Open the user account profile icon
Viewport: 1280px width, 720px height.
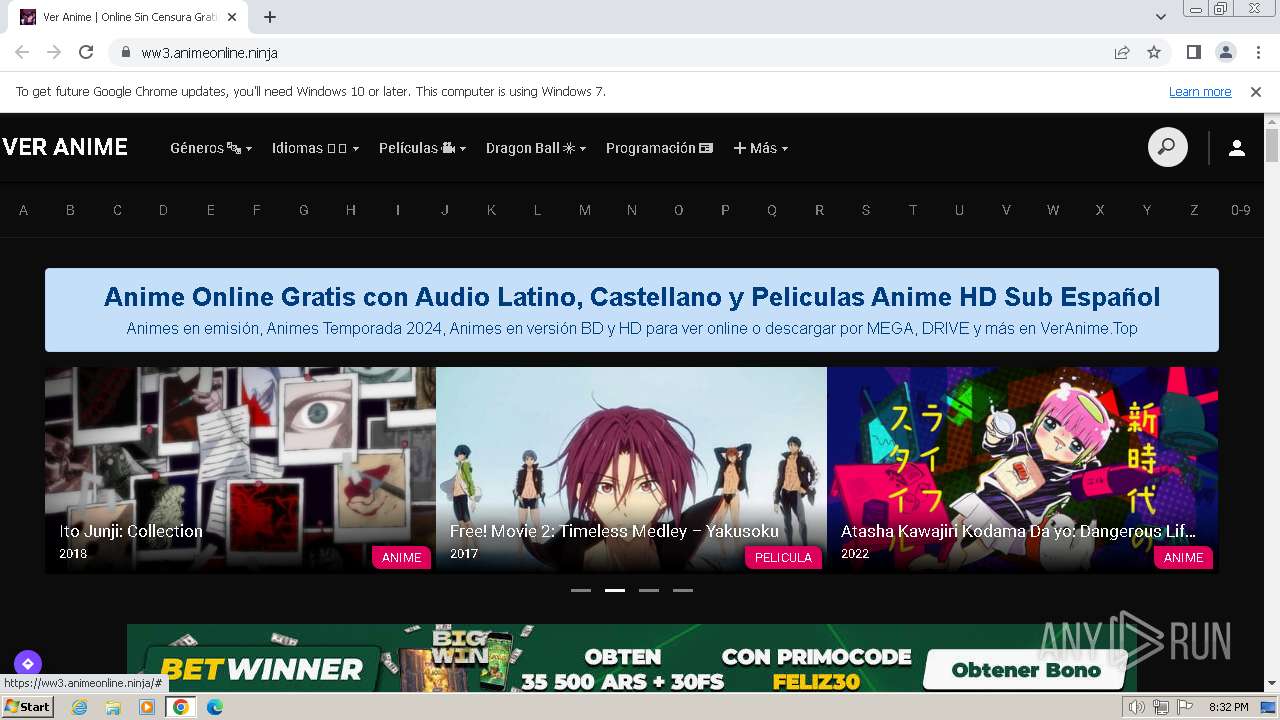[1237, 148]
